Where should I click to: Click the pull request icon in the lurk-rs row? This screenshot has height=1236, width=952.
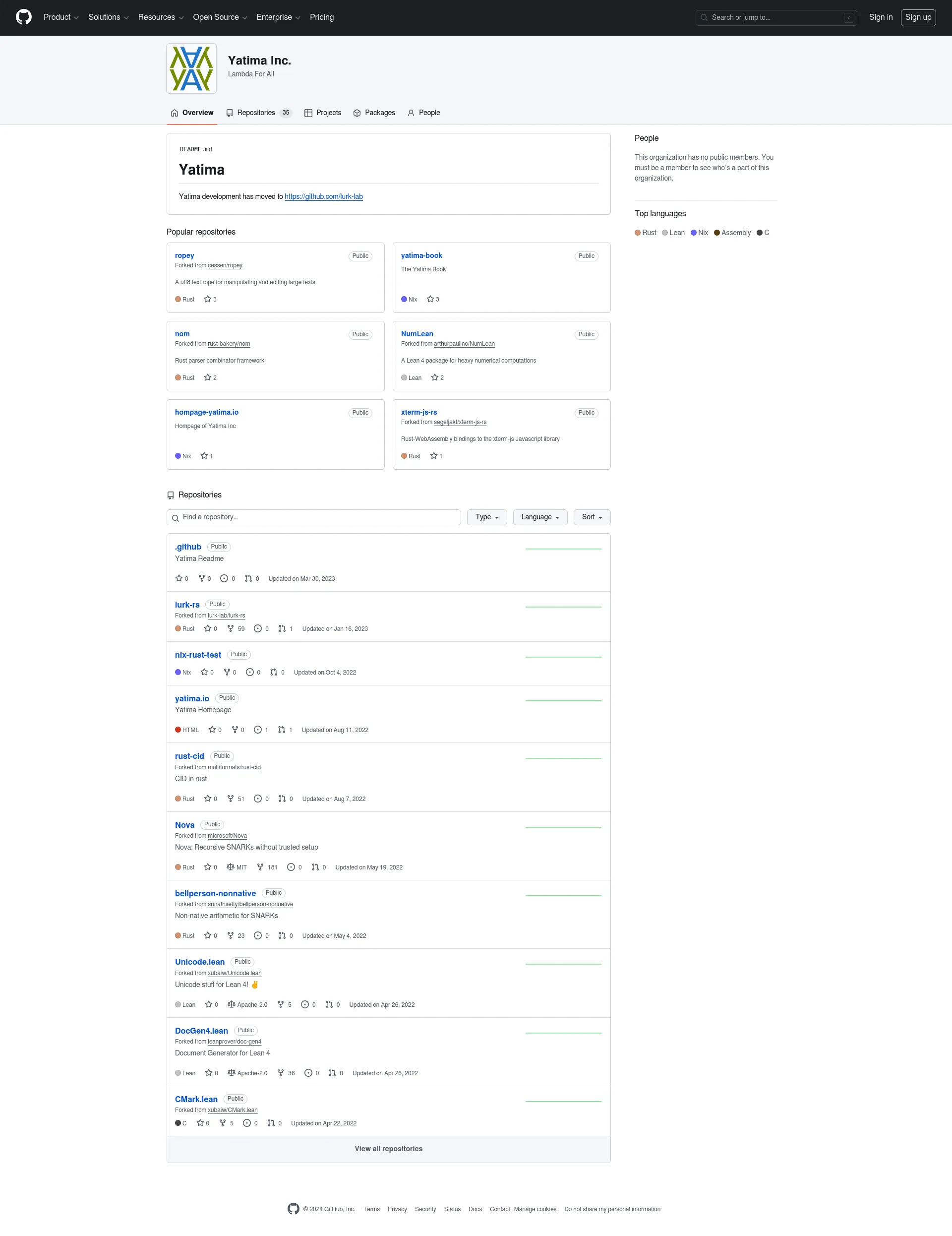tap(282, 628)
